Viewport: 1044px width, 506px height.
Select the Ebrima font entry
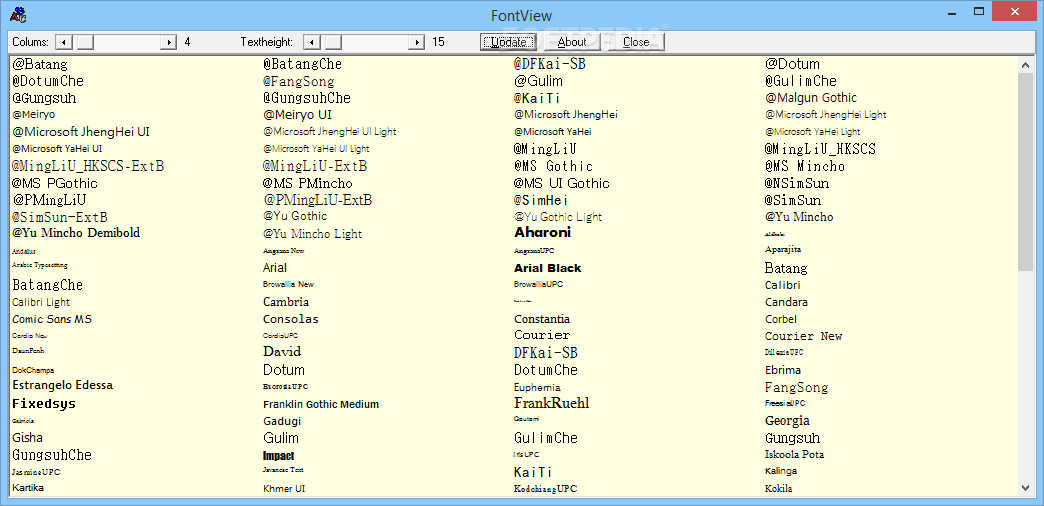[783, 370]
